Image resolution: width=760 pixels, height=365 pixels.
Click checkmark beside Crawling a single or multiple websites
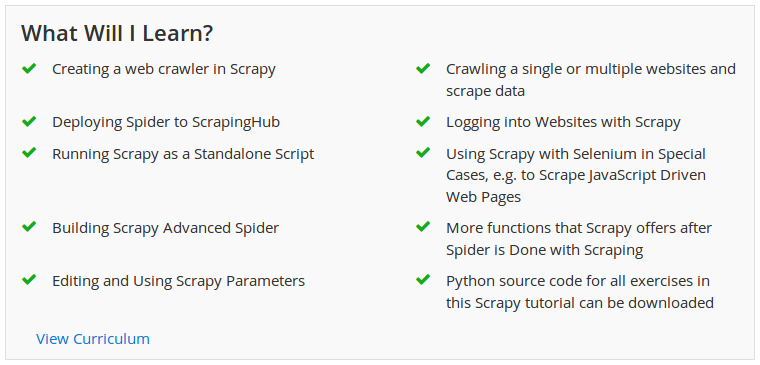pos(423,69)
